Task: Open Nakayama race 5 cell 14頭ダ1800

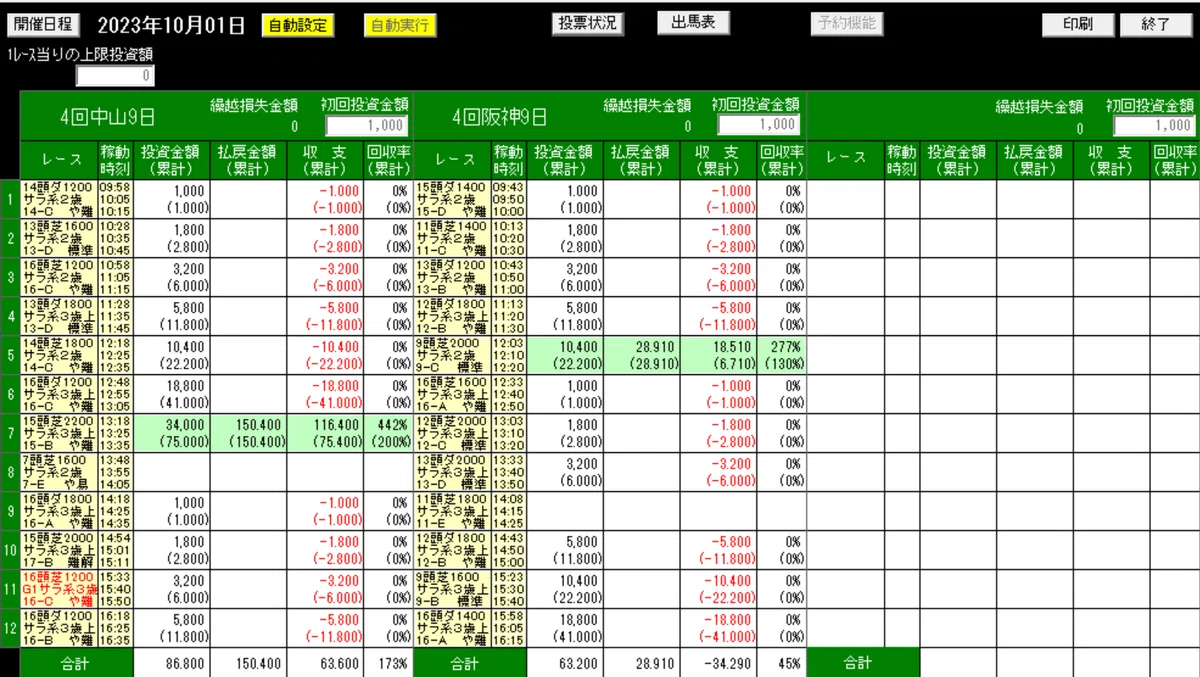Action: pyautogui.click(x=58, y=355)
